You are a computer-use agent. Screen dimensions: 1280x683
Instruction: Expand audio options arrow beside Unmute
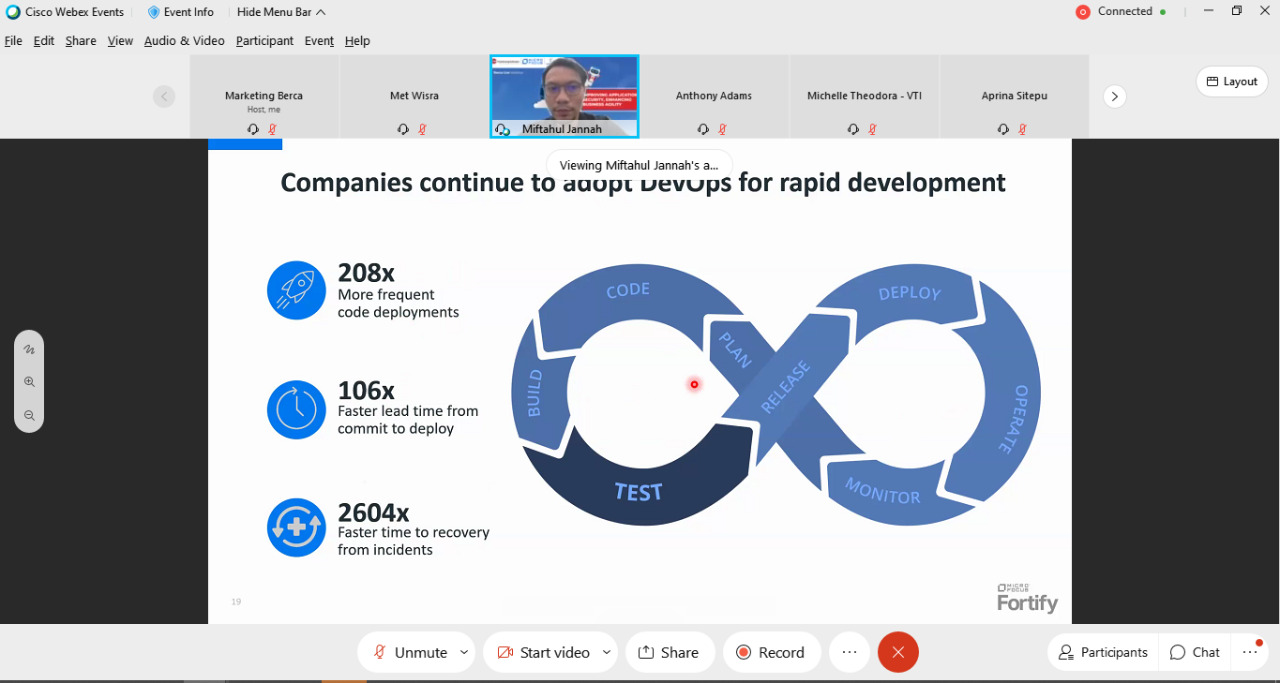coord(464,652)
